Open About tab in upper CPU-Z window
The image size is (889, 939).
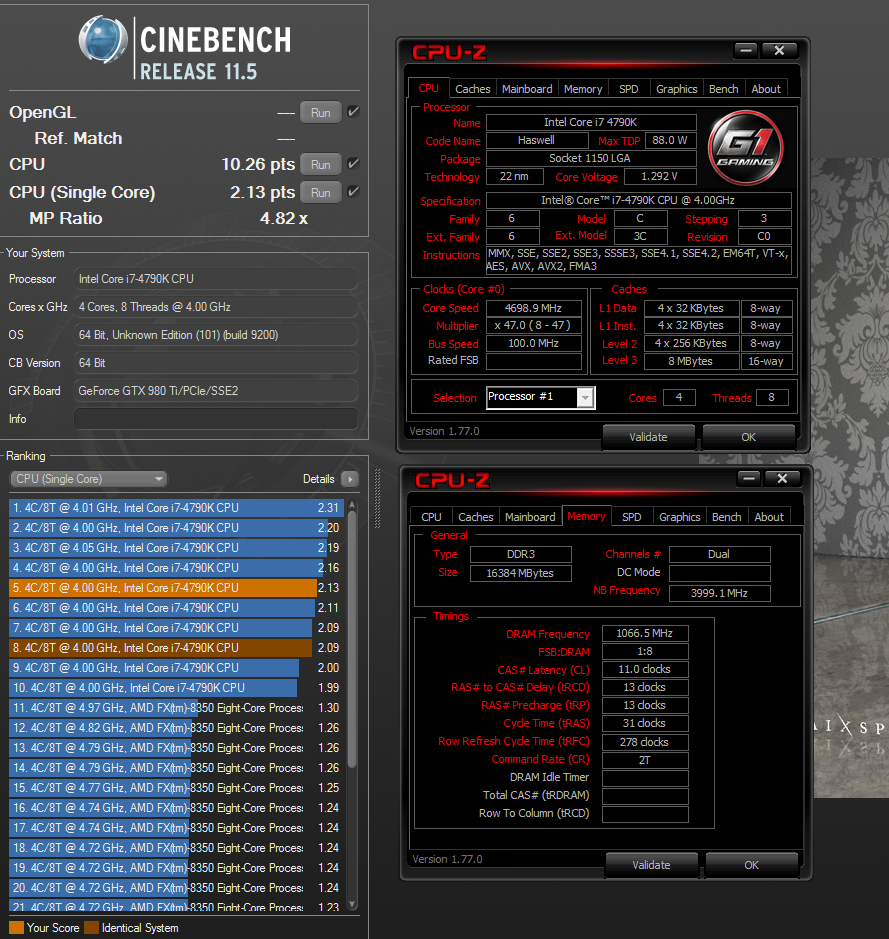tap(766, 89)
